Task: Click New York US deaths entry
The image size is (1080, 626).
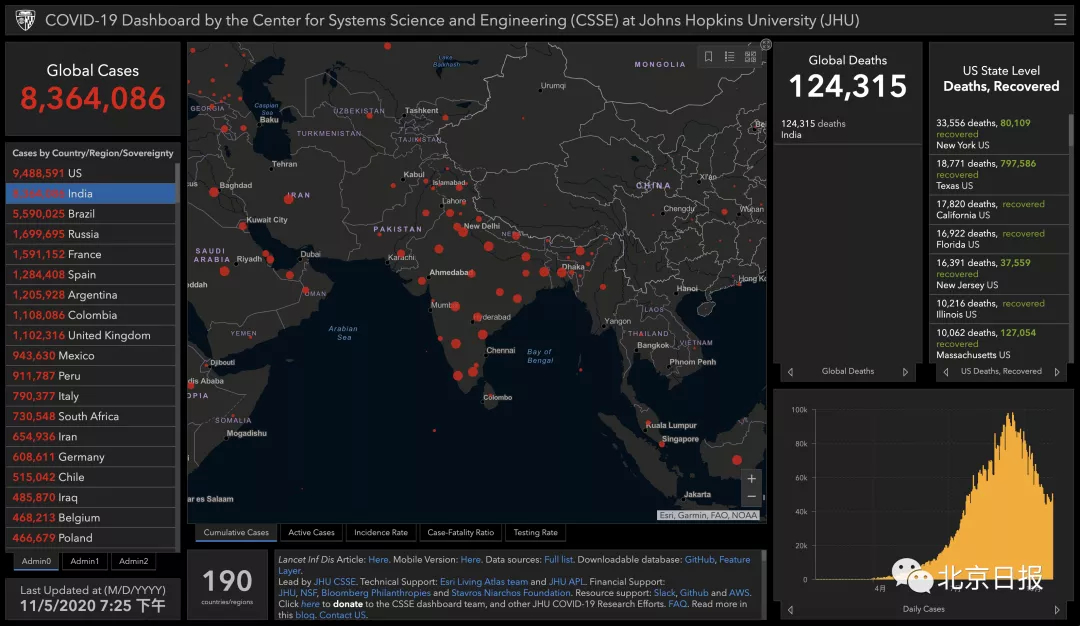Action: [x=999, y=134]
